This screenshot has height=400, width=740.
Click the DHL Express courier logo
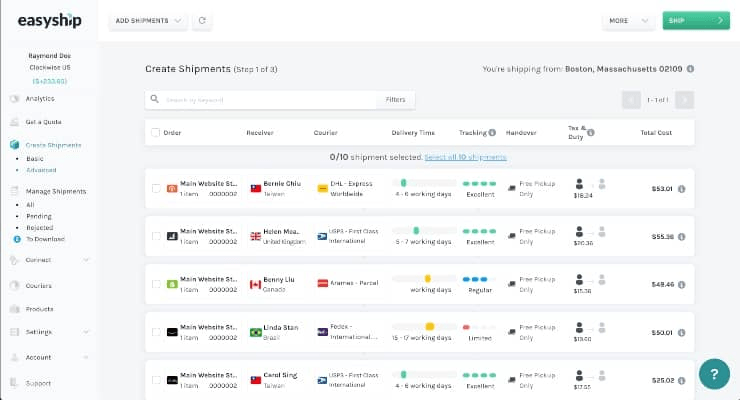(322, 189)
